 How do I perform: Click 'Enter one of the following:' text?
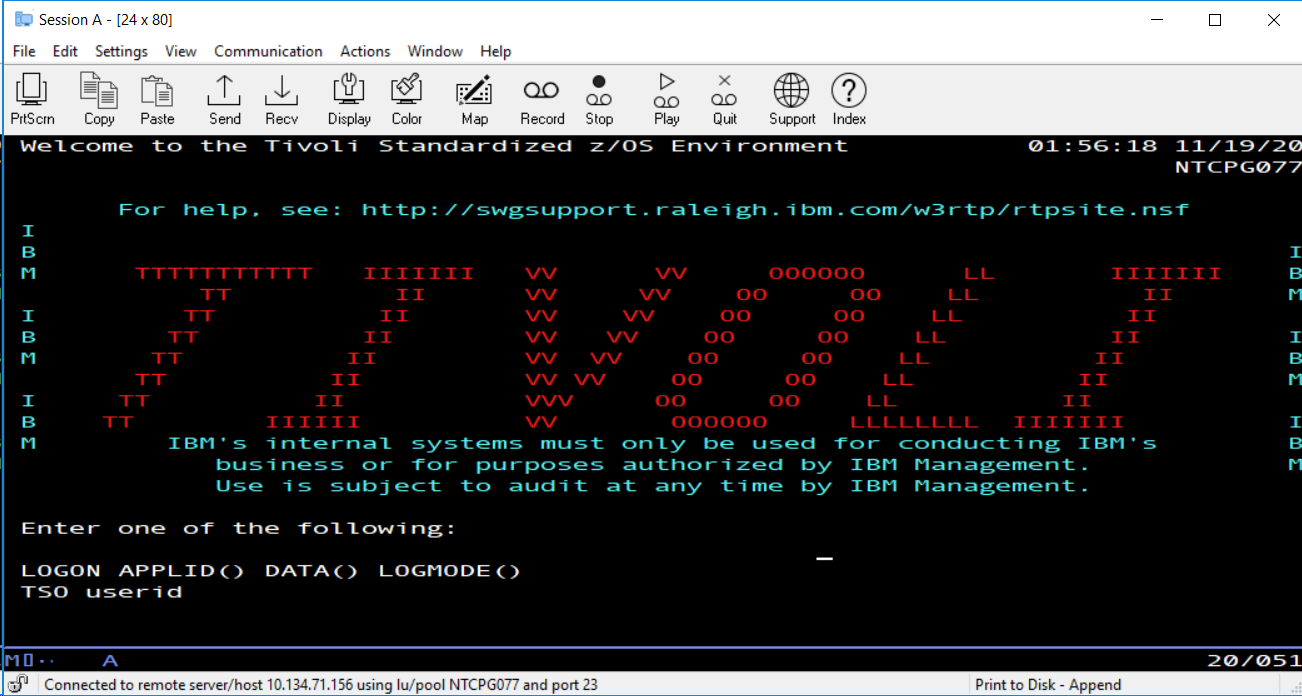click(x=238, y=528)
